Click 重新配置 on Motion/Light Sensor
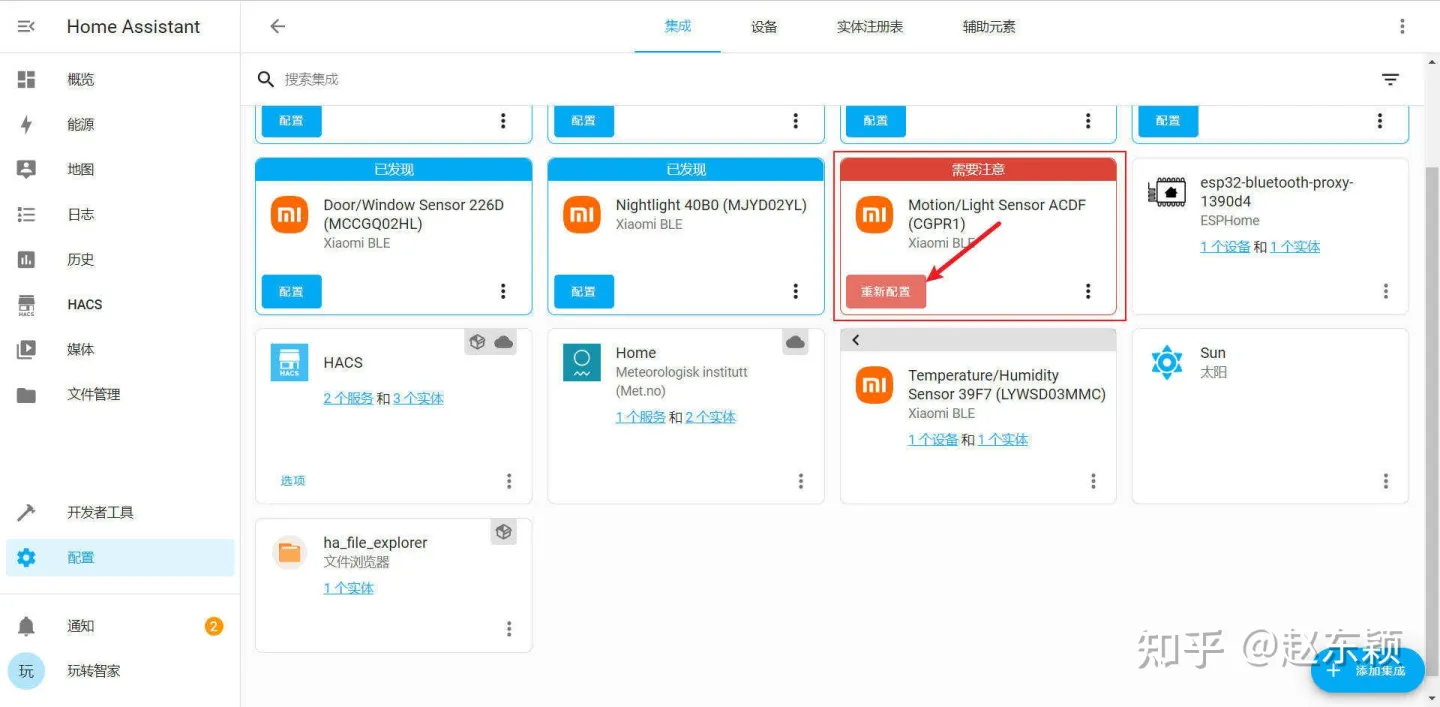This screenshot has width=1440, height=707. (886, 291)
